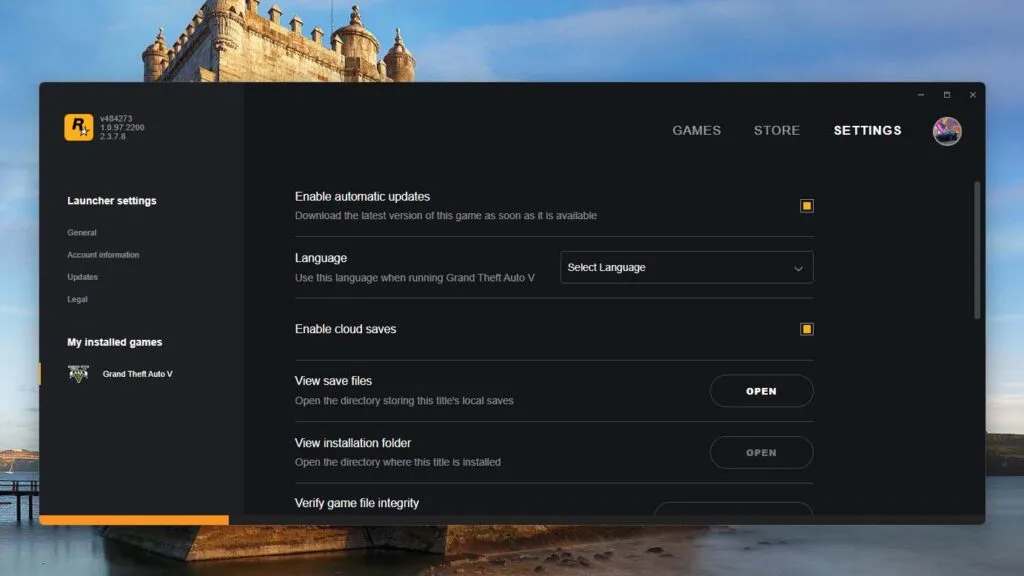The image size is (1024, 576).
Task: Open the STORE tab
Action: click(777, 130)
